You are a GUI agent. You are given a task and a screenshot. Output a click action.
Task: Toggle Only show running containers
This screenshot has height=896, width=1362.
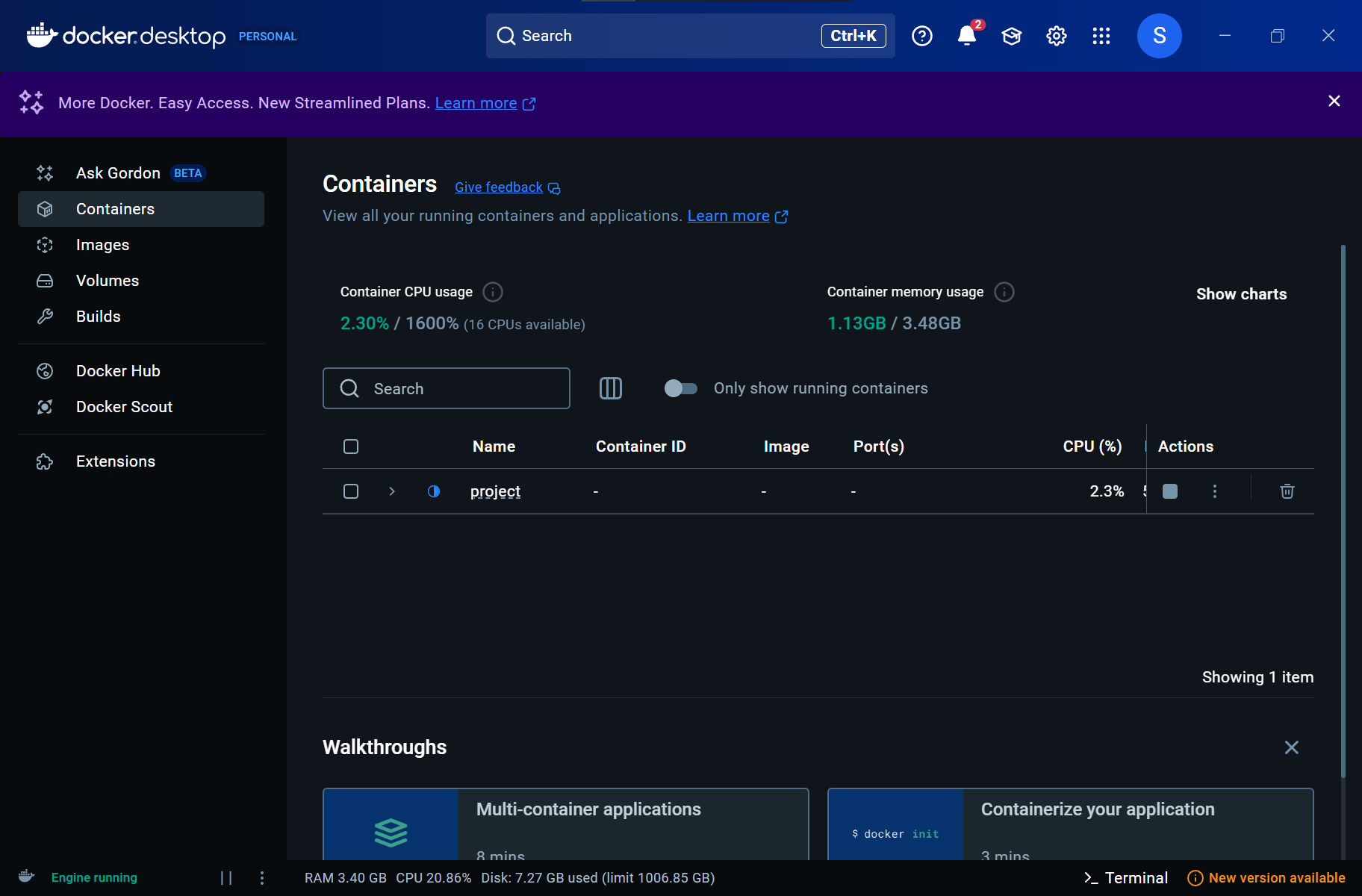pyautogui.click(x=681, y=388)
